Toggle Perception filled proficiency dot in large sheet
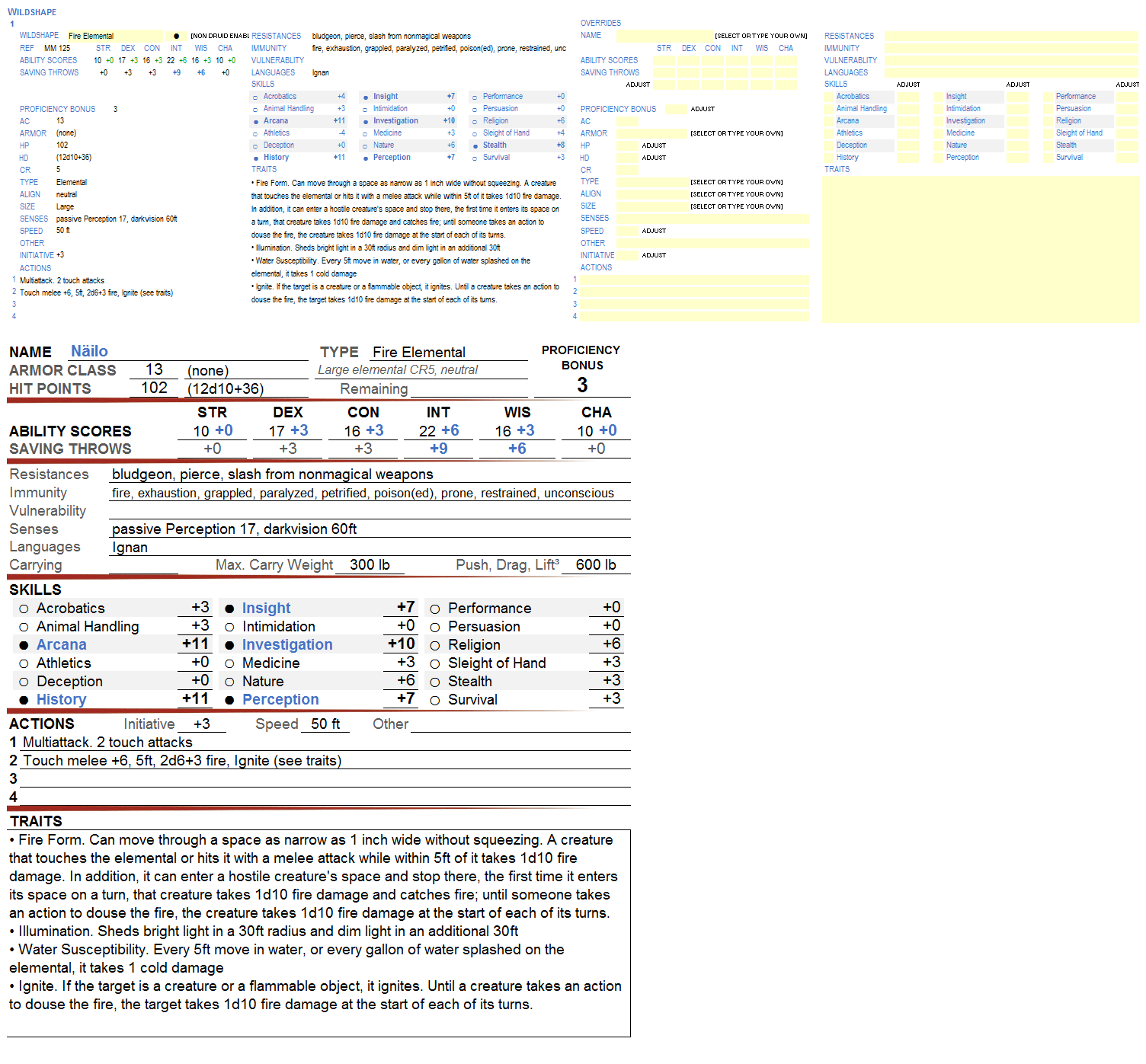This screenshot has width=1146, height=1064. pos(229,701)
